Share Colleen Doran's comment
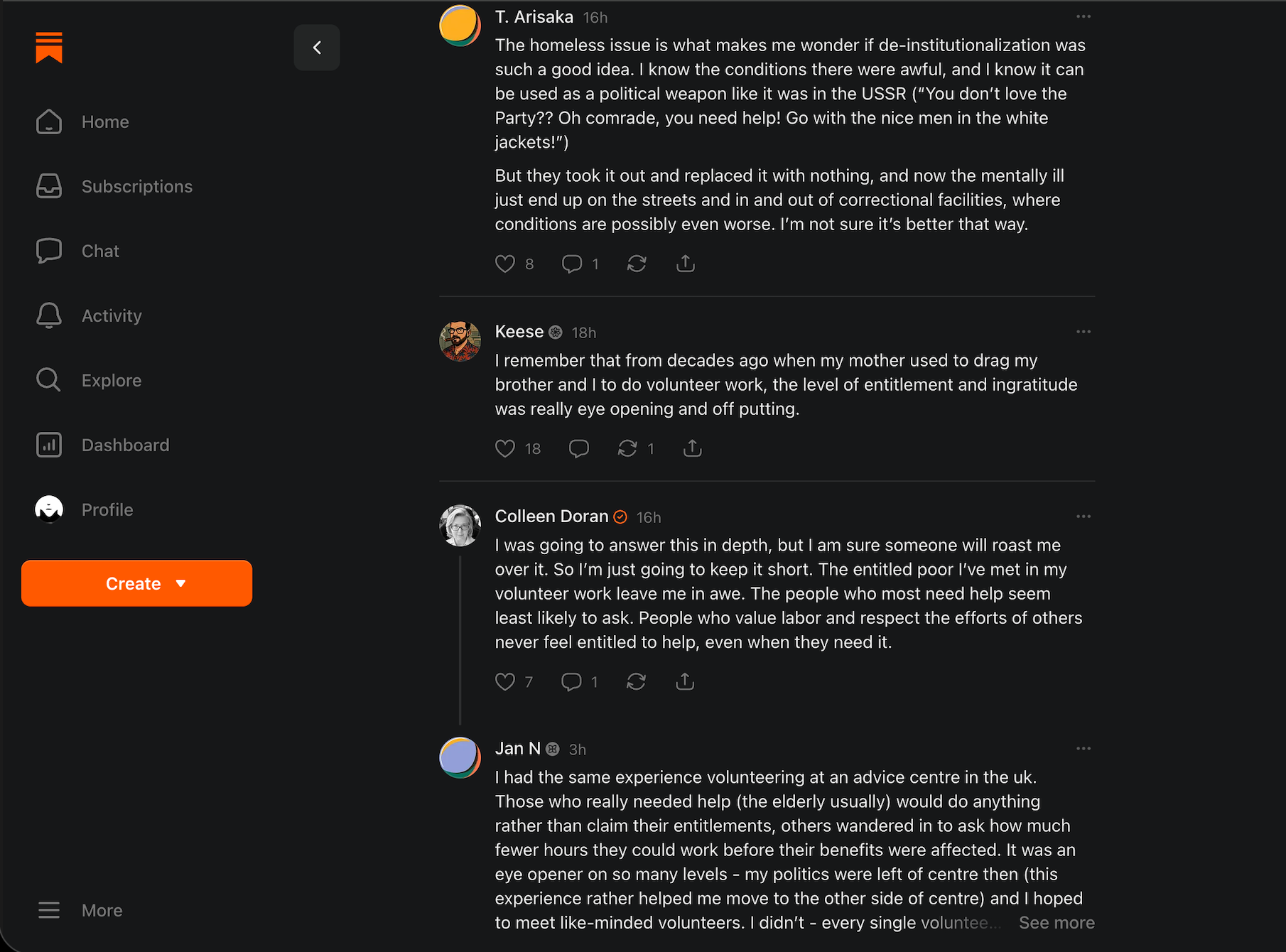This screenshot has height=952, width=1286. click(x=685, y=682)
